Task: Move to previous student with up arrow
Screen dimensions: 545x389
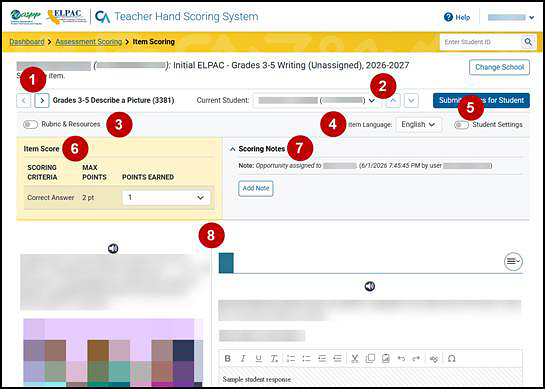Action: (393, 100)
